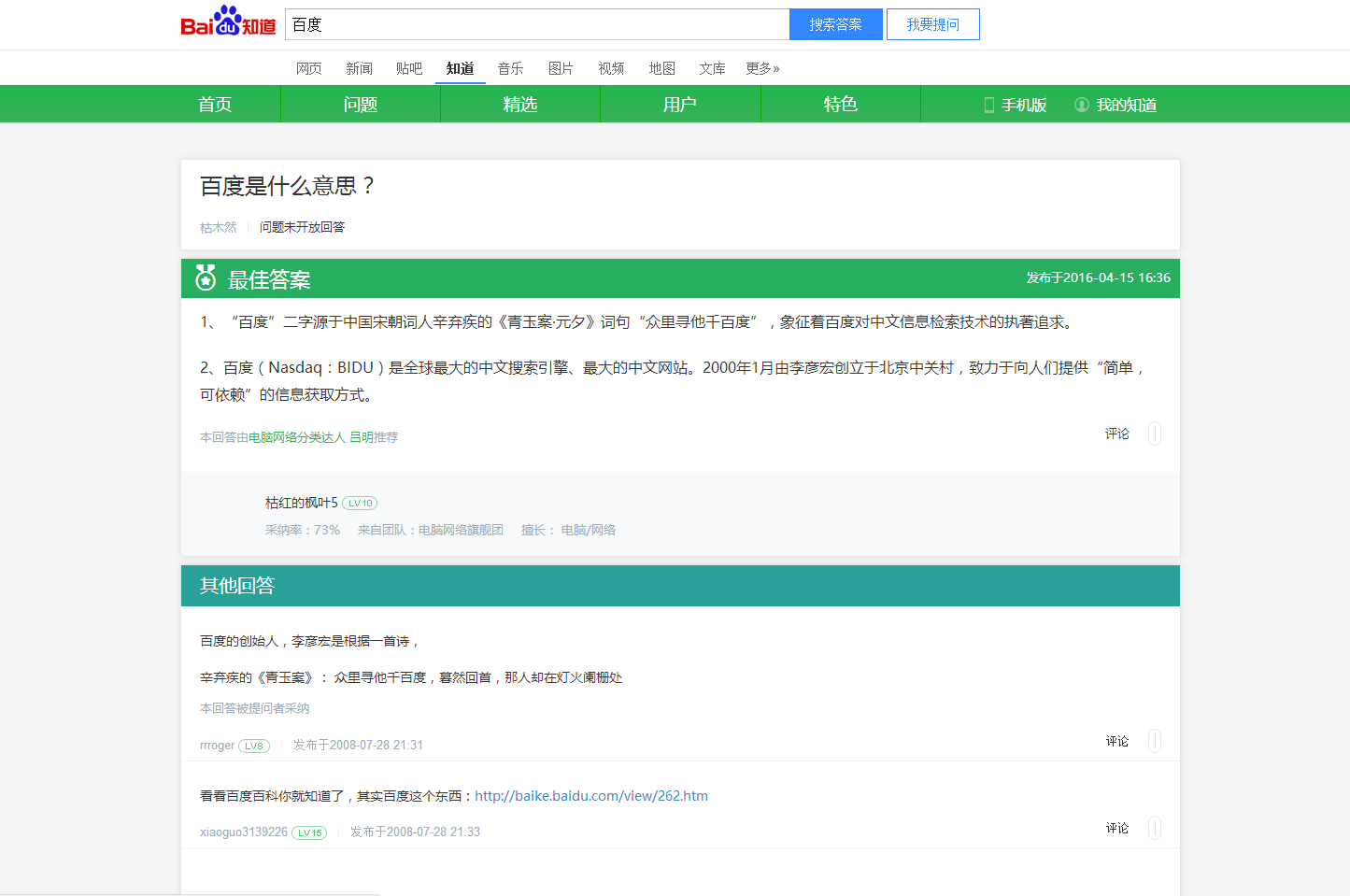
Task: Click the LV15 badge next to xiaoguo3139226
Action: [309, 832]
